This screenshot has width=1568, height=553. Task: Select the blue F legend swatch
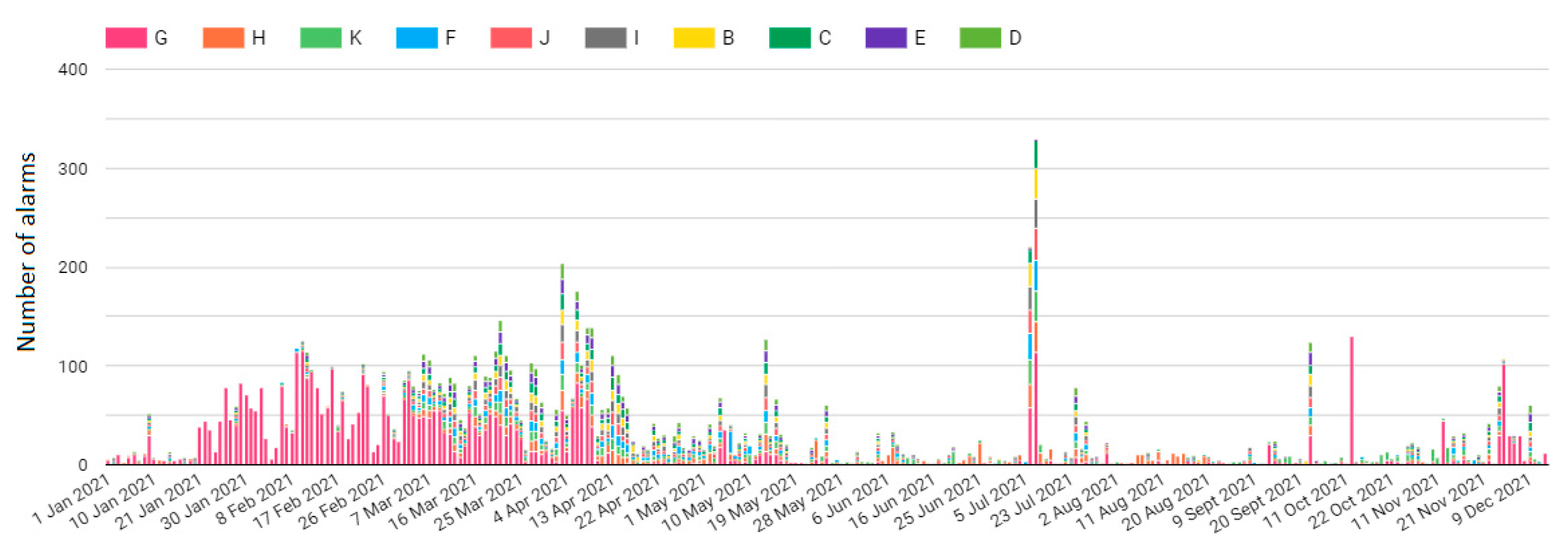tap(416, 38)
